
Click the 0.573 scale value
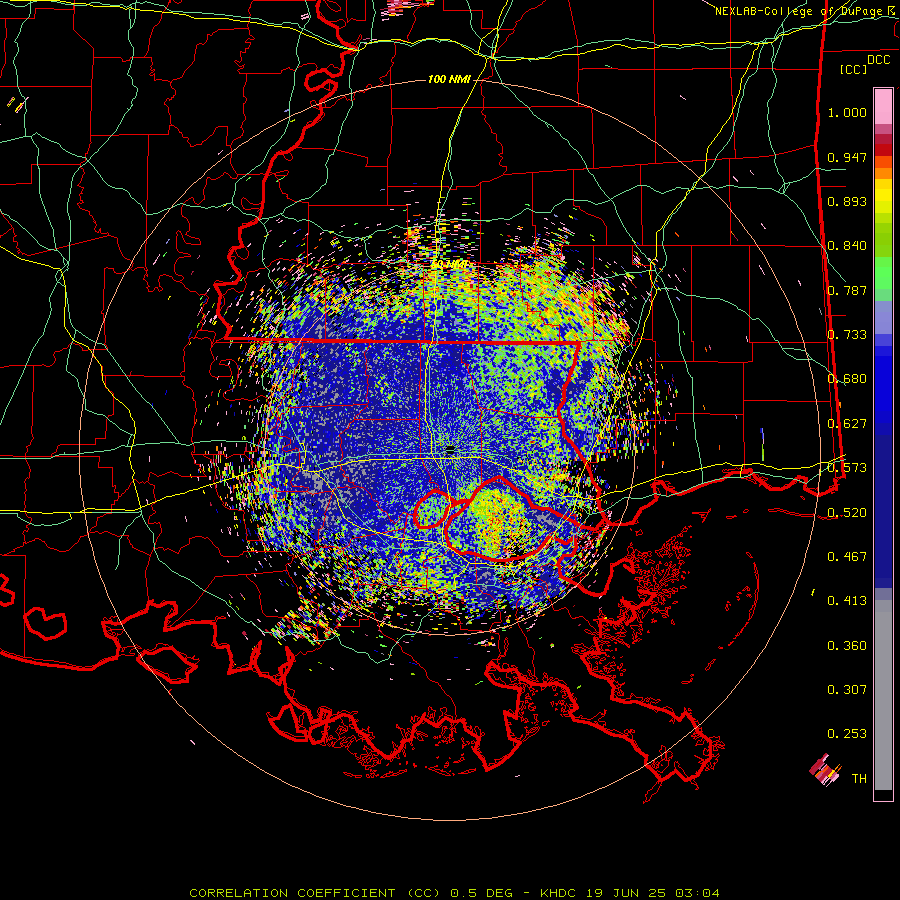(847, 468)
